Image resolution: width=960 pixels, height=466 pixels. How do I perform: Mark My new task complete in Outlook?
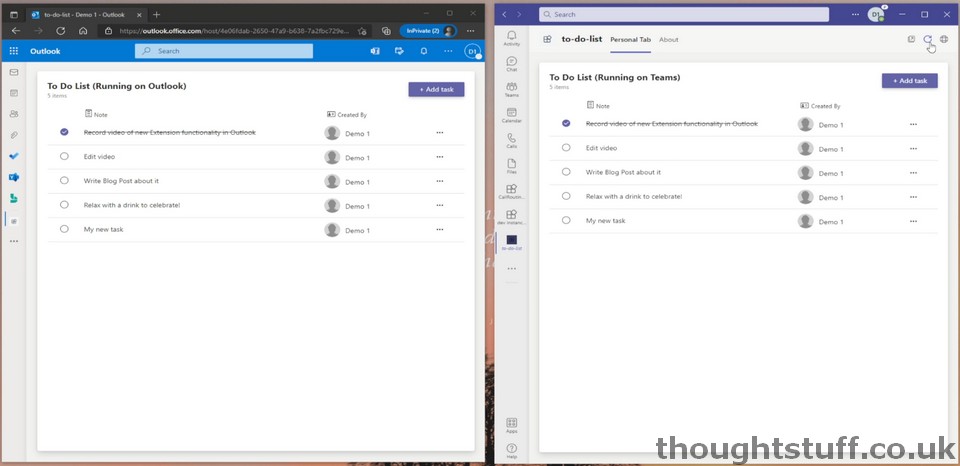pos(64,229)
